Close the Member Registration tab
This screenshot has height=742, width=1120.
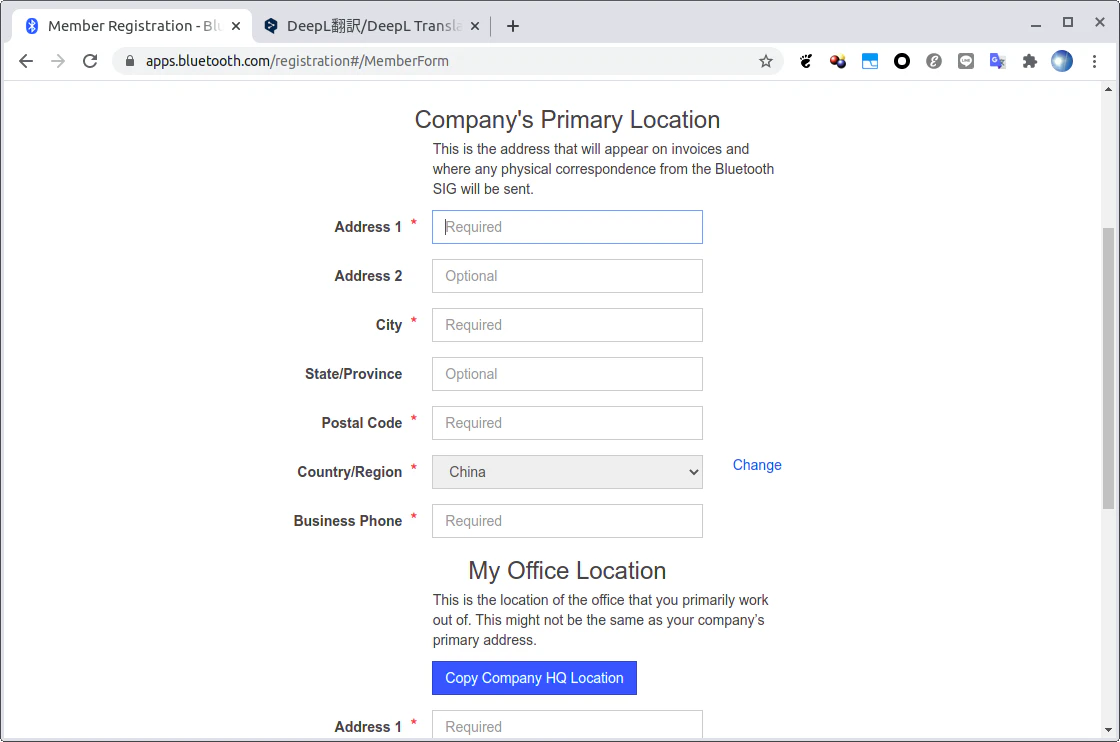coord(236,26)
